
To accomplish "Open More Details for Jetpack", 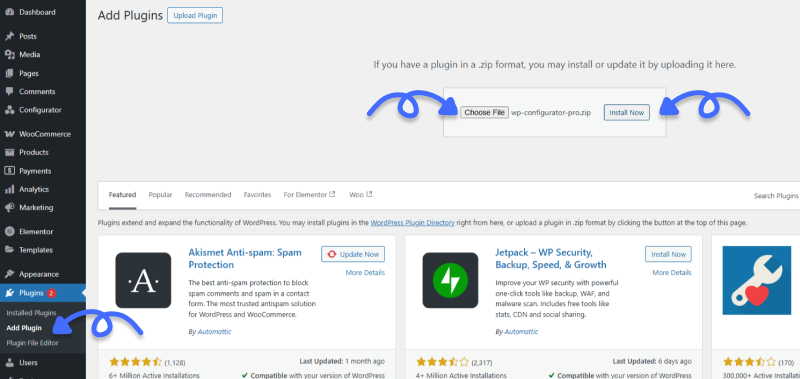I will 672,273.
